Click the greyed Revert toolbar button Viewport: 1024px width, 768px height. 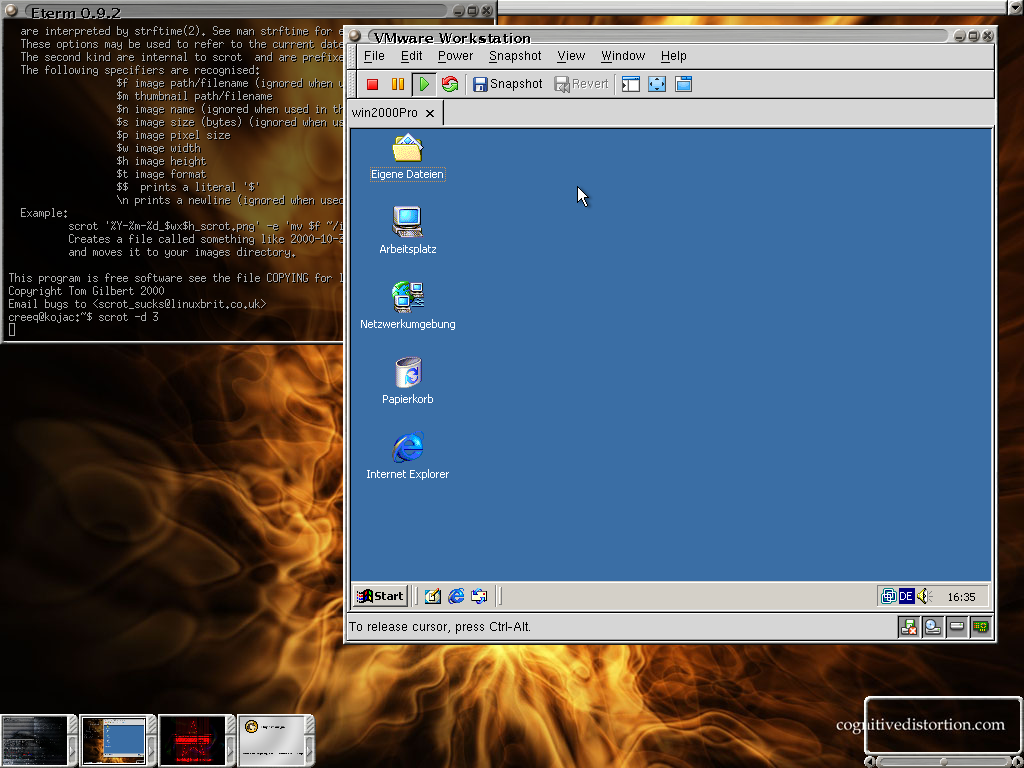[581, 84]
